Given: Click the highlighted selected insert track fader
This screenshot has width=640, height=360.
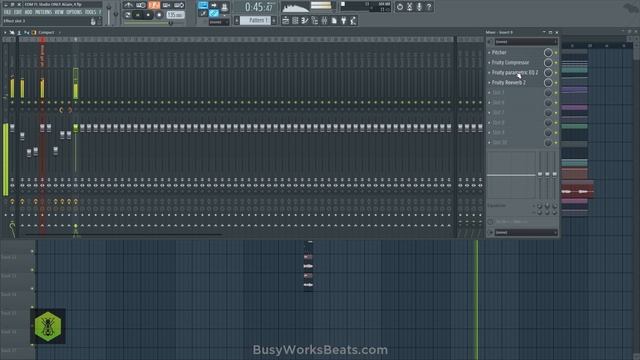Looking at the screenshot, I should [76, 128].
